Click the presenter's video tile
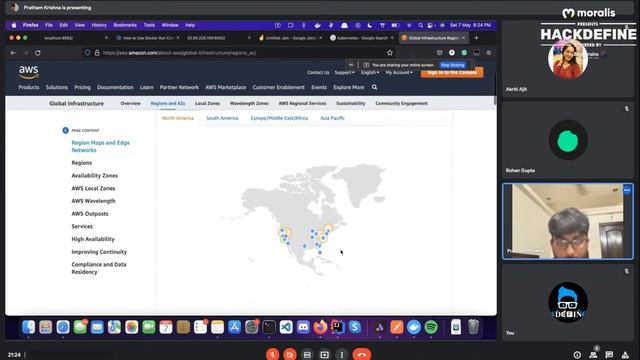The image size is (640, 360). click(568, 221)
